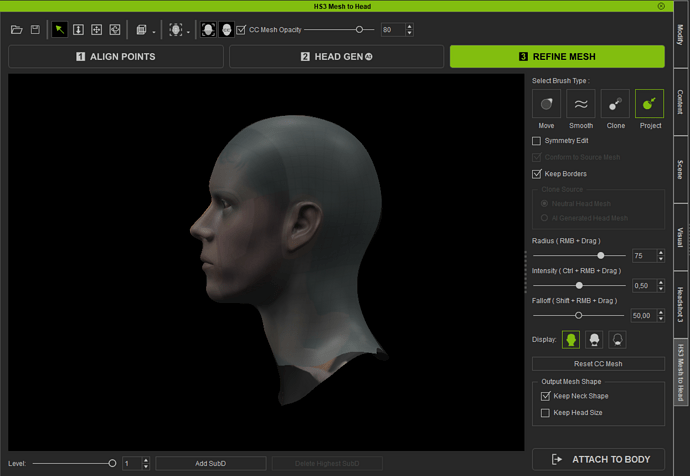This screenshot has width=690, height=476.
Task: Step the Radius value with spinner
Action: 661,256
